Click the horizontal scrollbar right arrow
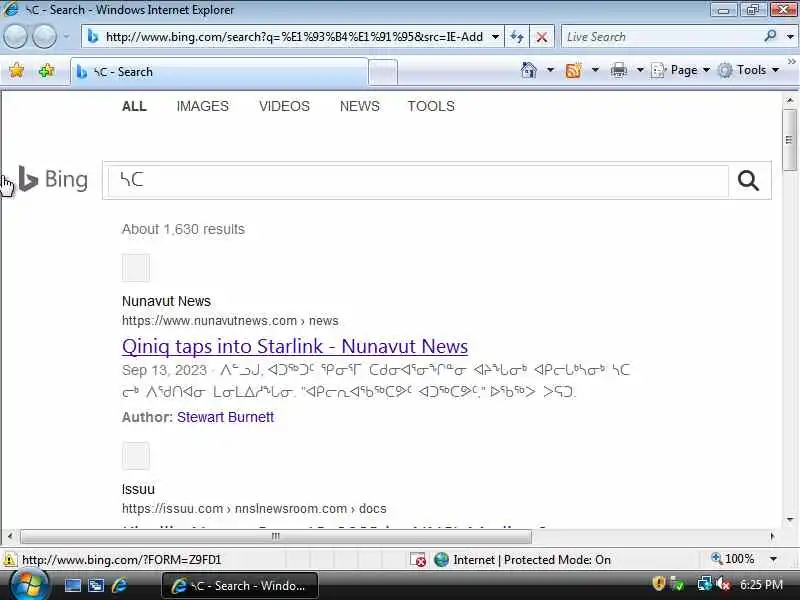 772,536
